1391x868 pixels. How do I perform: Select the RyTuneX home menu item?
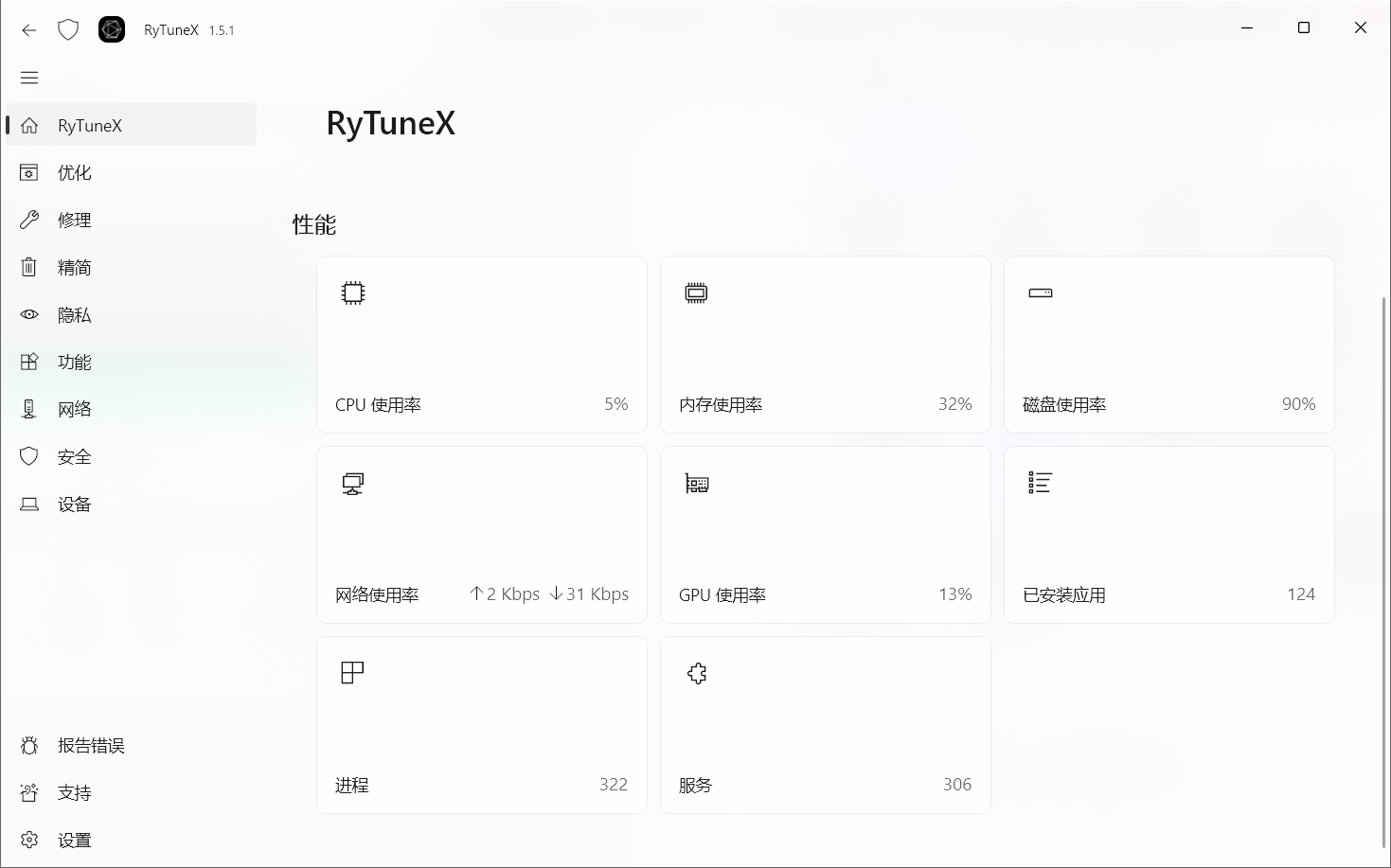[x=90, y=124]
